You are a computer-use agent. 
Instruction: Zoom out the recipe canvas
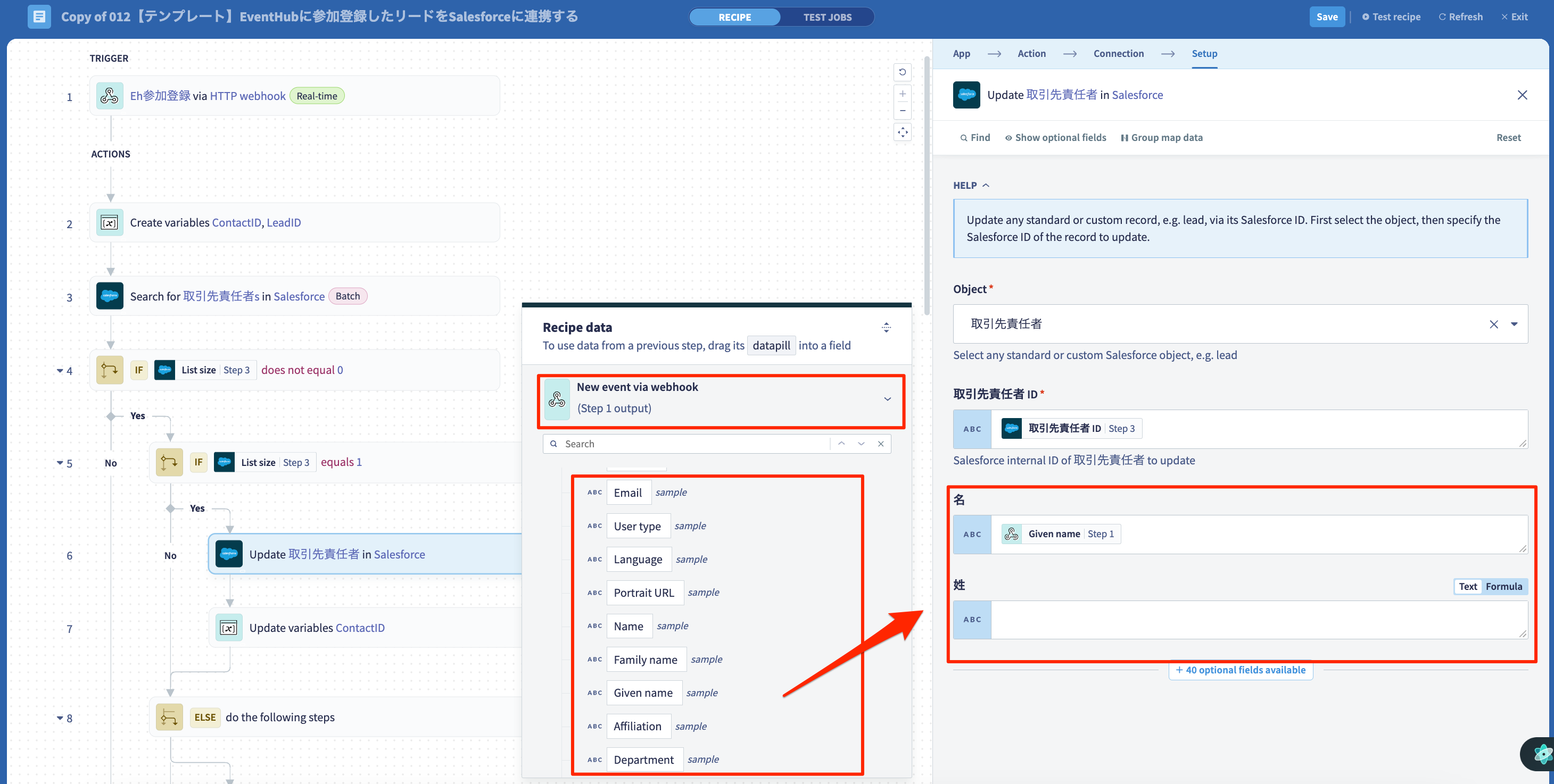tap(902, 110)
